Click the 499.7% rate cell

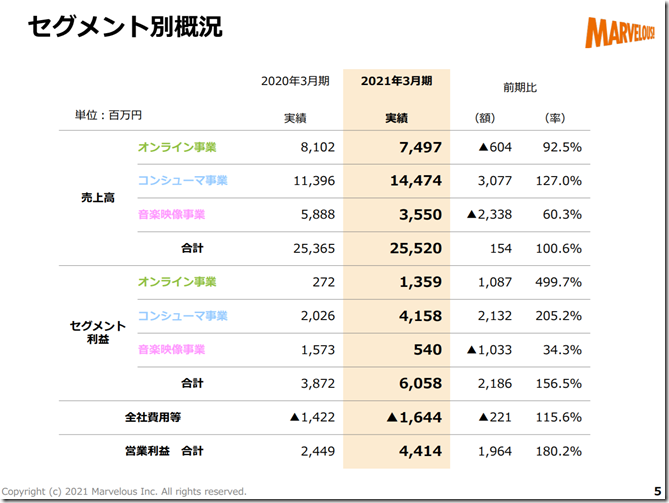click(x=558, y=282)
